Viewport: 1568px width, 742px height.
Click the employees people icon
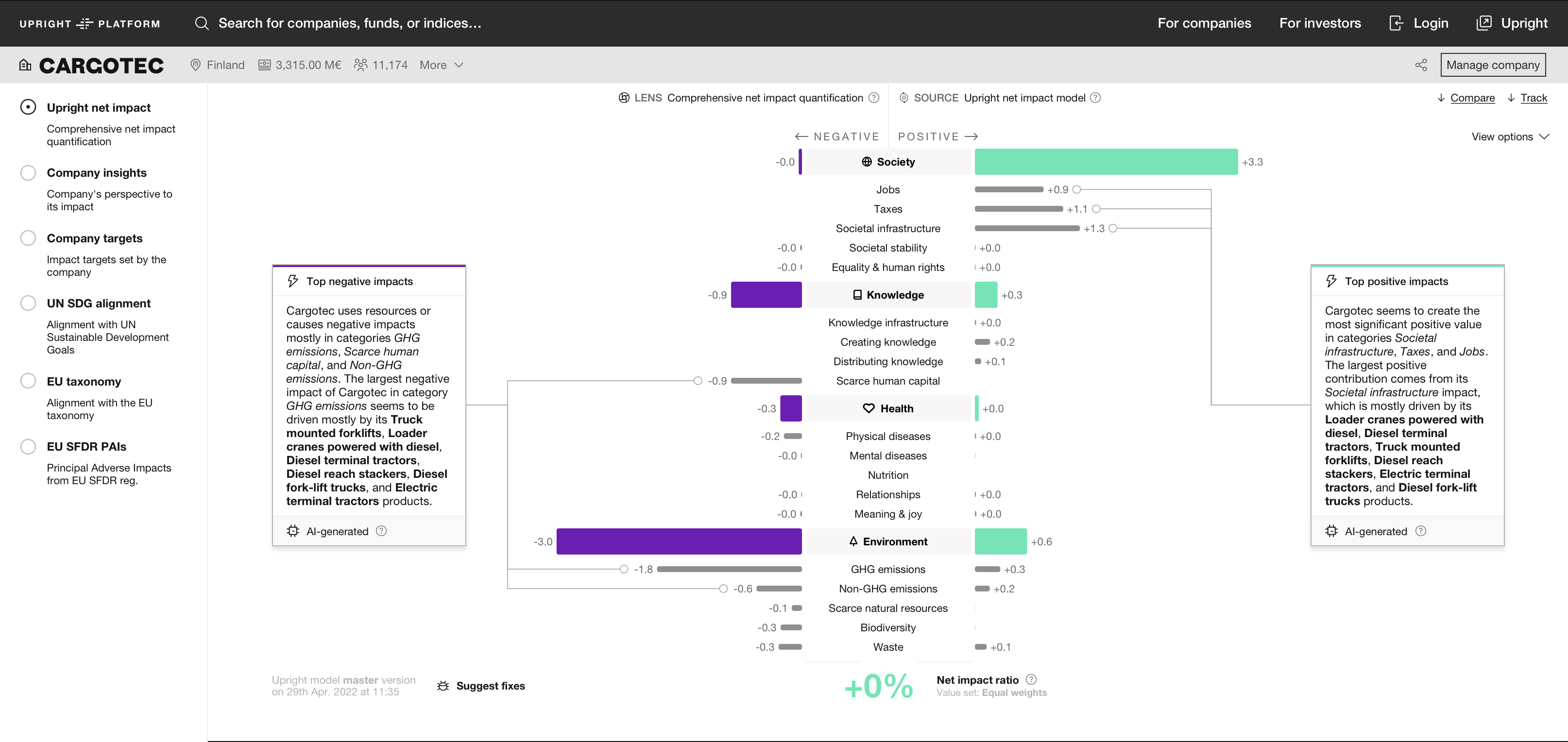361,65
